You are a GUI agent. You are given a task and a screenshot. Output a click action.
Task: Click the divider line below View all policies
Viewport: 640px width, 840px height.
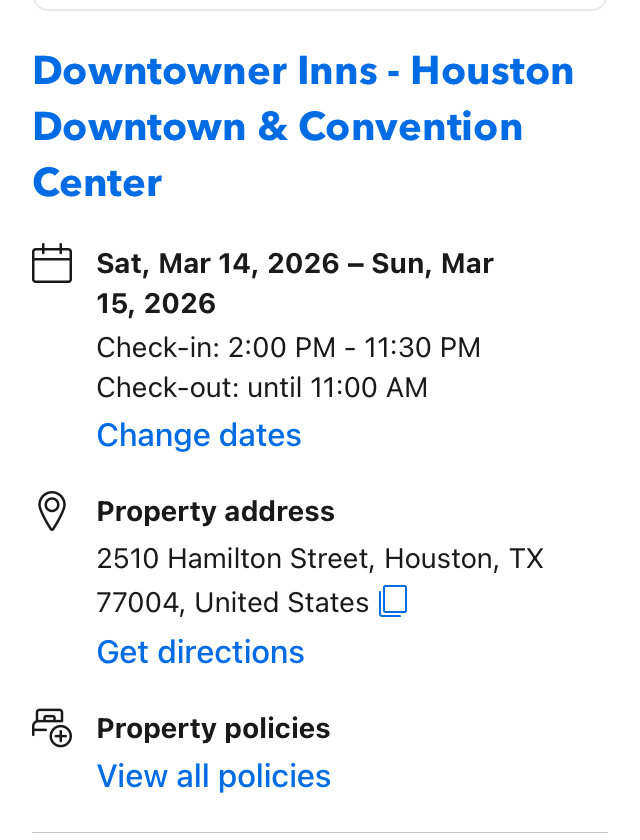(x=320, y=831)
